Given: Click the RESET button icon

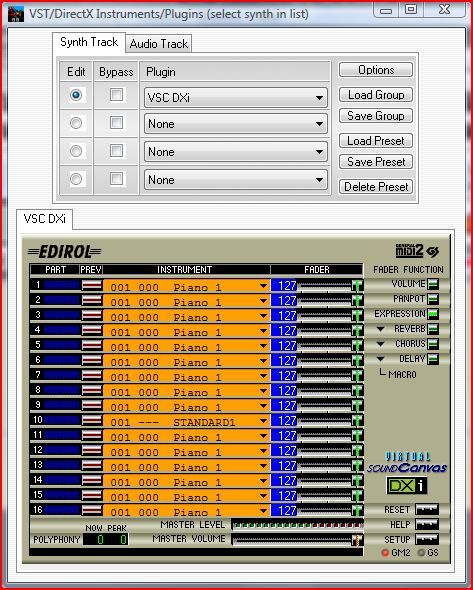Looking at the screenshot, I should coord(427,509).
